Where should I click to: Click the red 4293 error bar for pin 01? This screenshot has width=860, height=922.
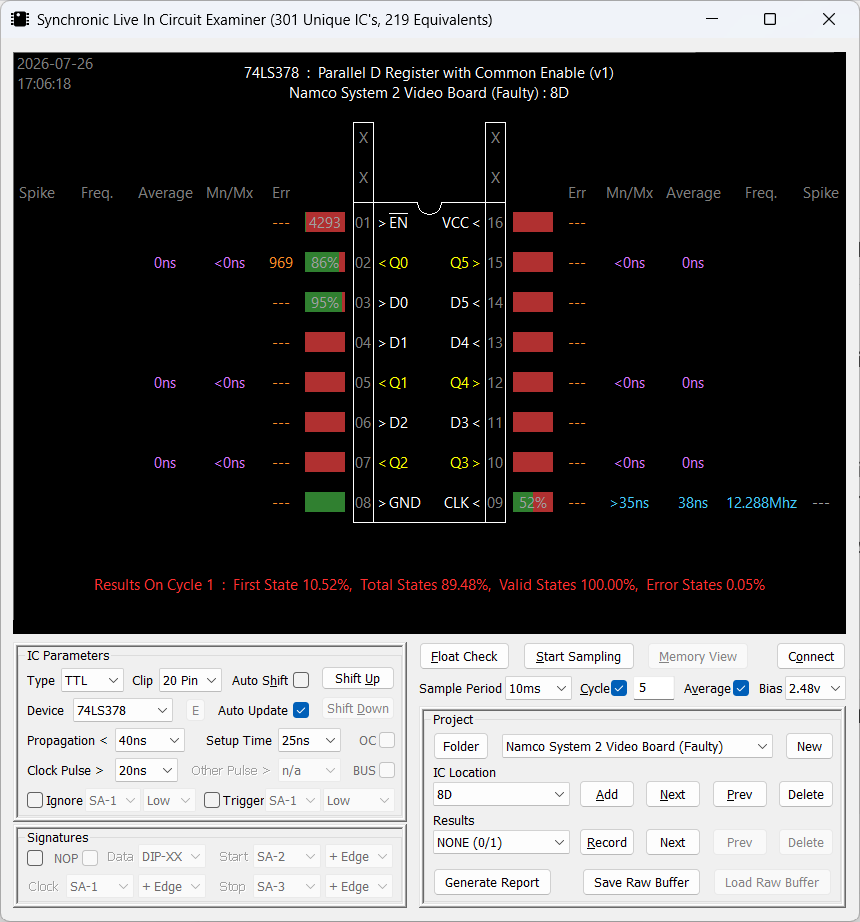pos(324,223)
